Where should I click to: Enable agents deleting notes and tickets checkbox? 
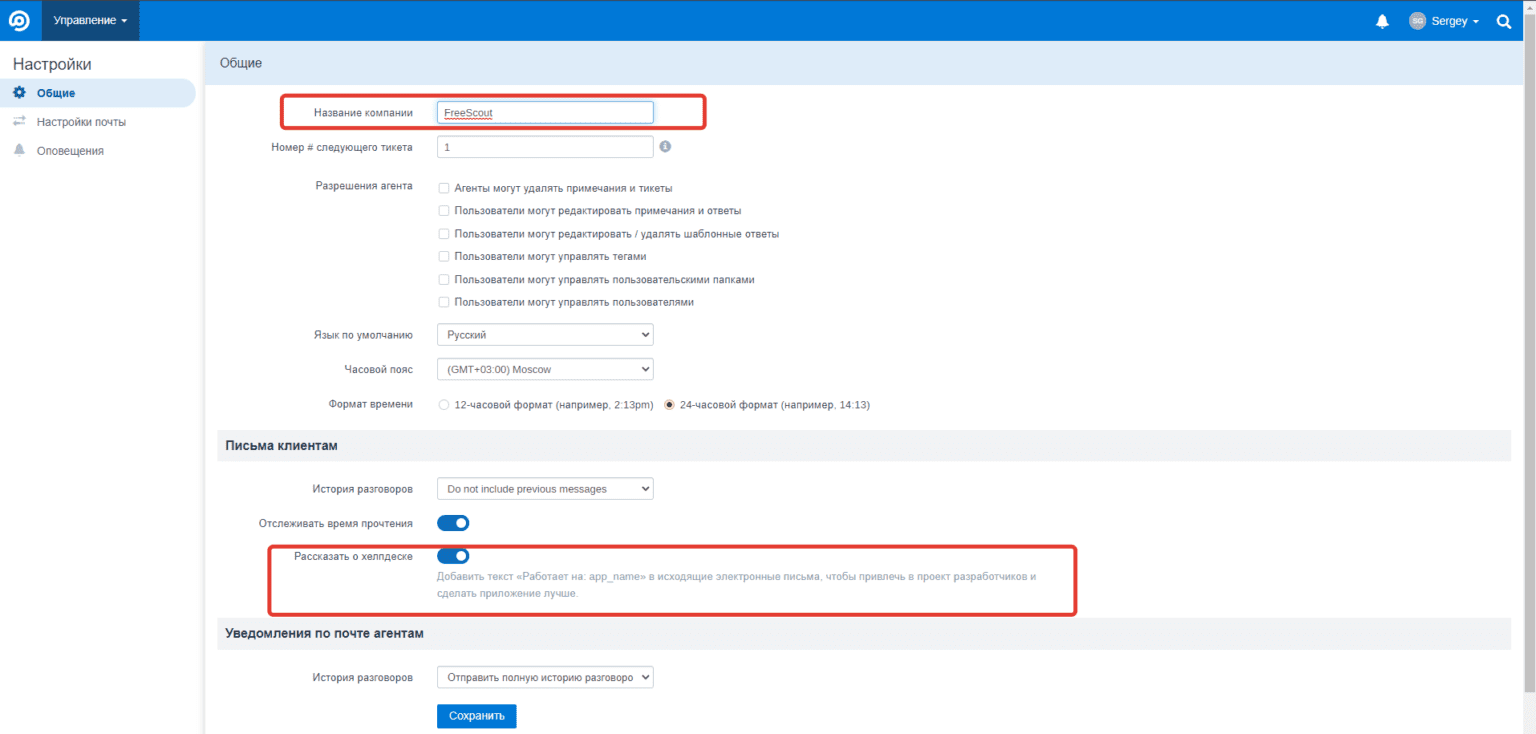444,188
